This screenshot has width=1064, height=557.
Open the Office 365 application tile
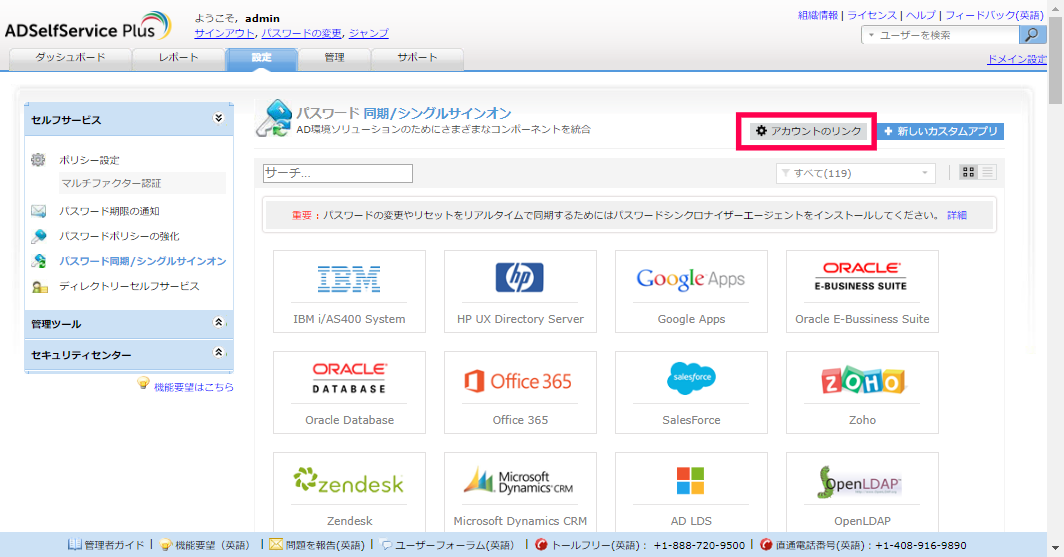(x=520, y=391)
